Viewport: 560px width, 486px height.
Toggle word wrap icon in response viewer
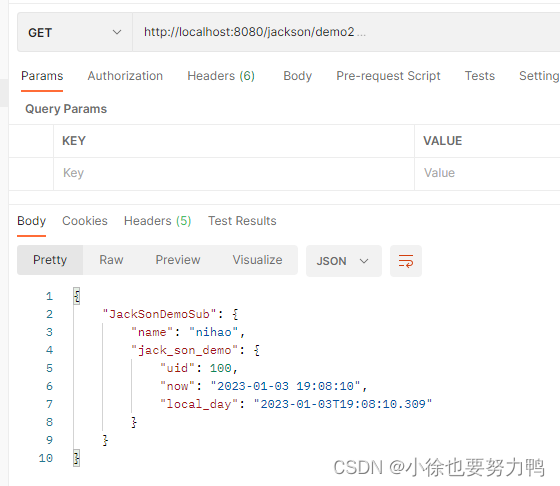coord(406,261)
